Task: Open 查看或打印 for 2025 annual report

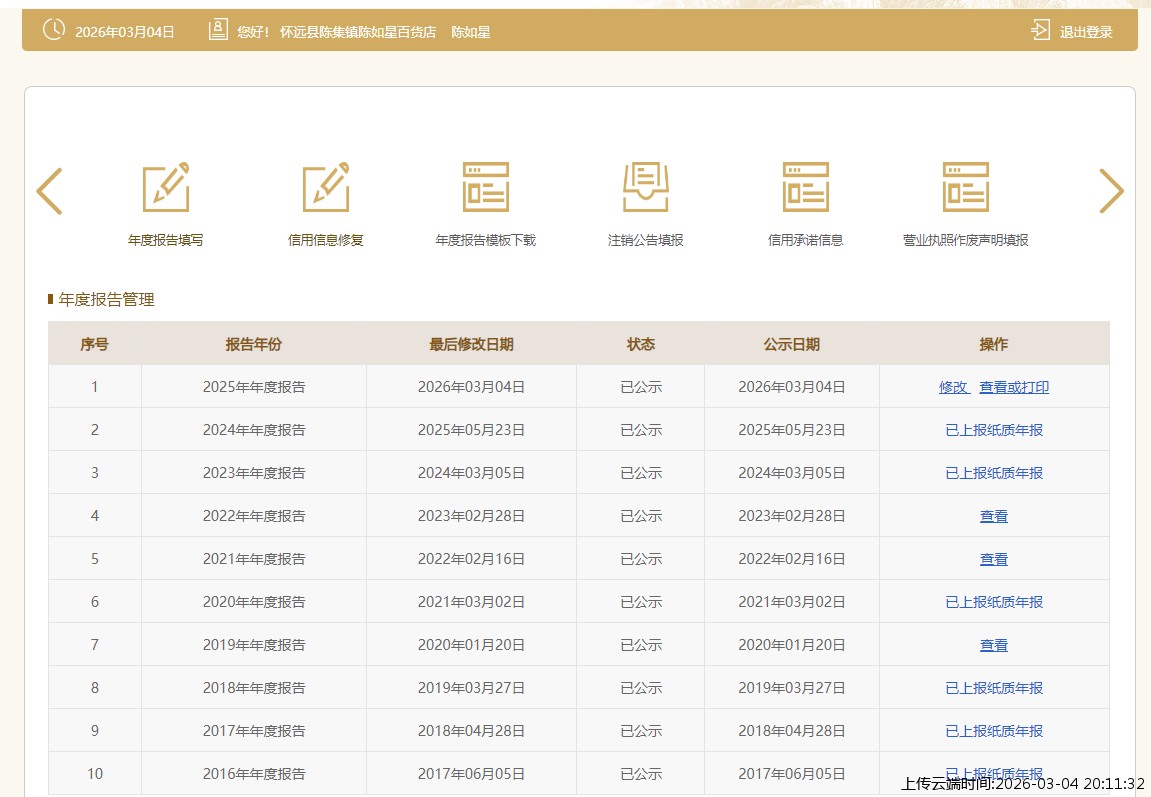Action: click(1014, 387)
